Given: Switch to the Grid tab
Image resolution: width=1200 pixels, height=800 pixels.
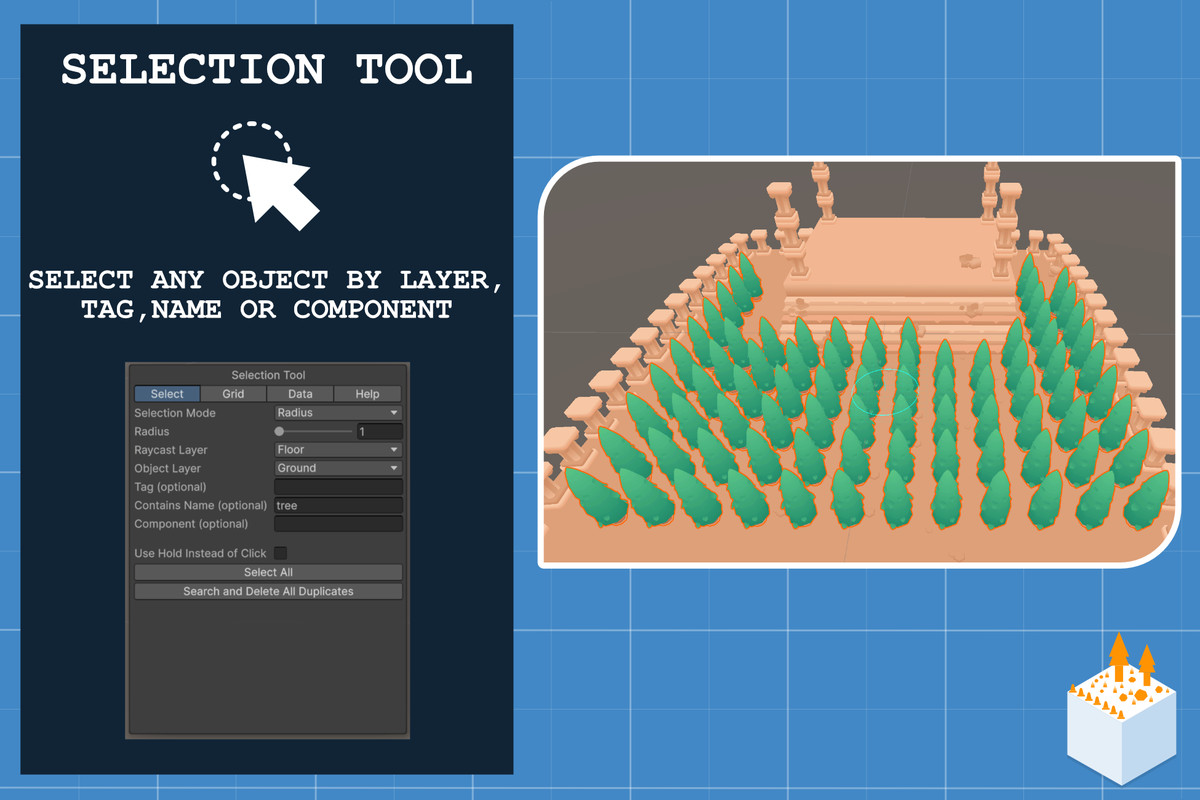Looking at the screenshot, I should tap(233, 393).
